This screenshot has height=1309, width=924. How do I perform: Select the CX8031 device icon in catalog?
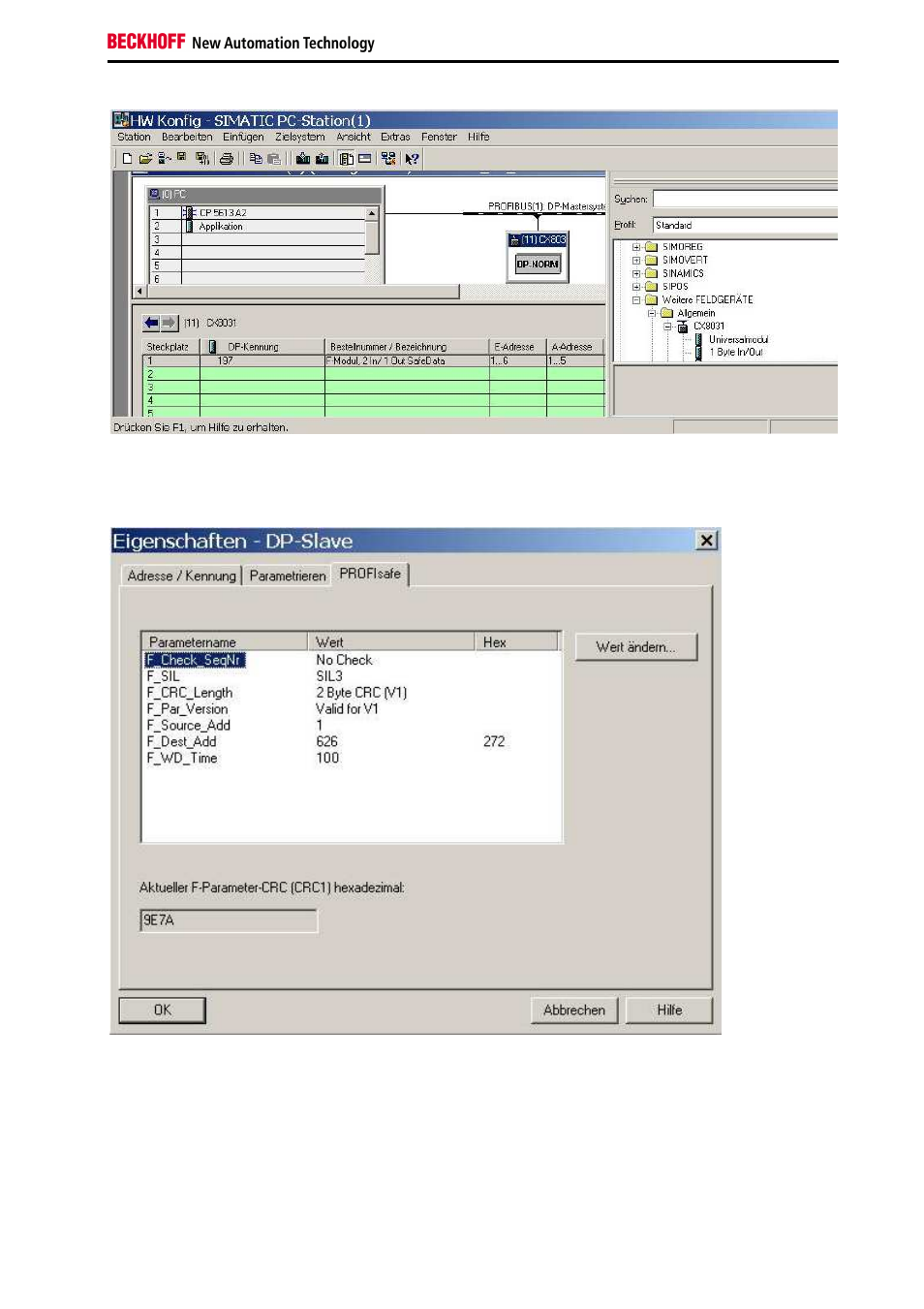click(682, 327)
